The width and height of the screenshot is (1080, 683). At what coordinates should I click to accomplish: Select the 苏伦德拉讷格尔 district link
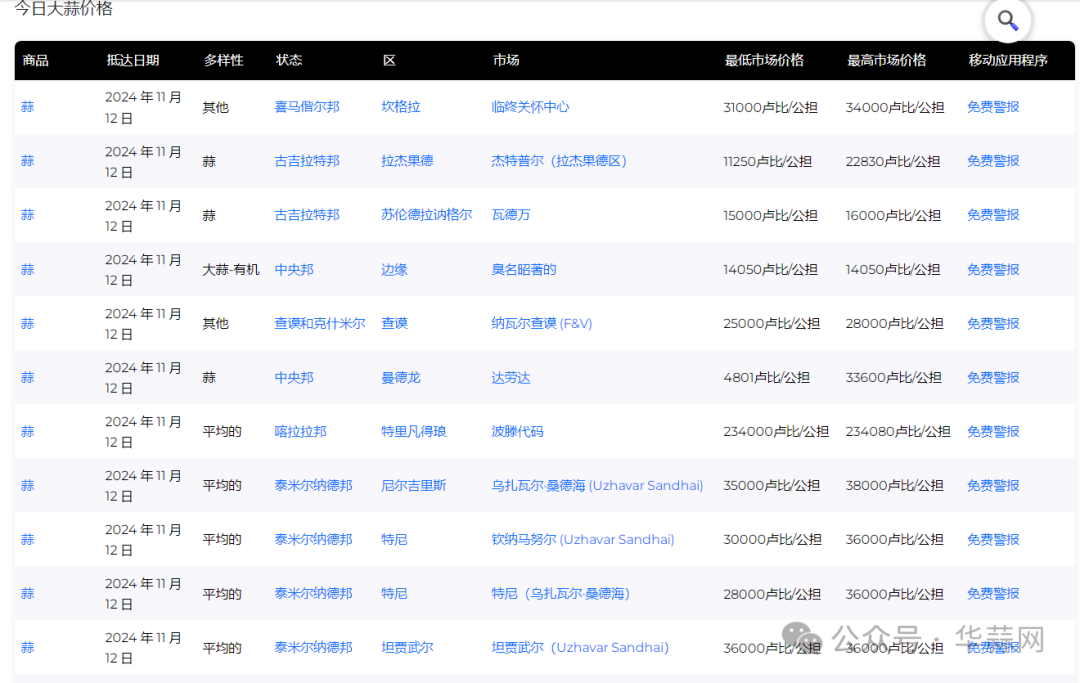426,215
